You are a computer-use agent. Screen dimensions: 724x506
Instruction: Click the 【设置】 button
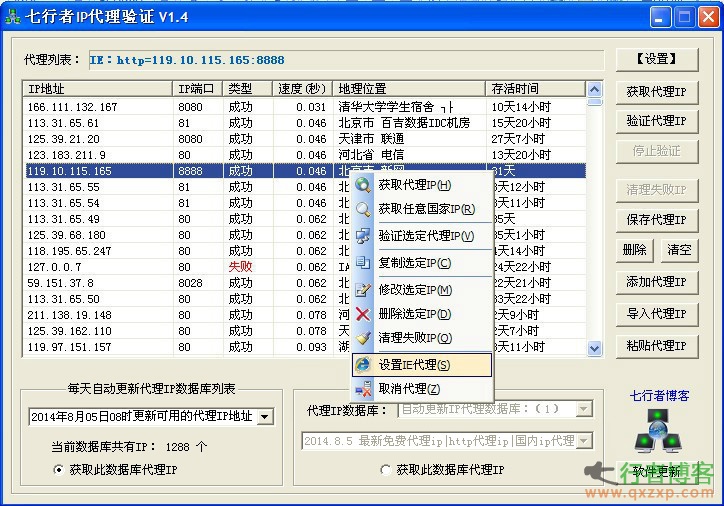coord(657,59)
